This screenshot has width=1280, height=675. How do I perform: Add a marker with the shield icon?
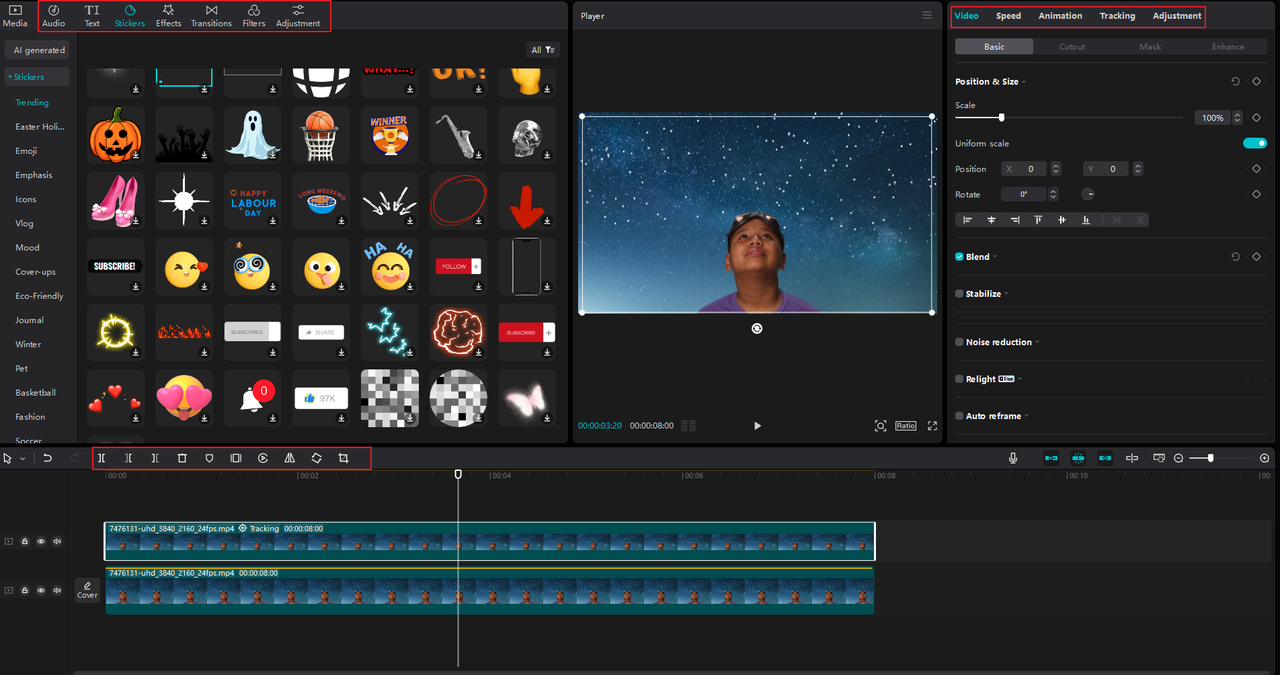[x=209, y=458]
